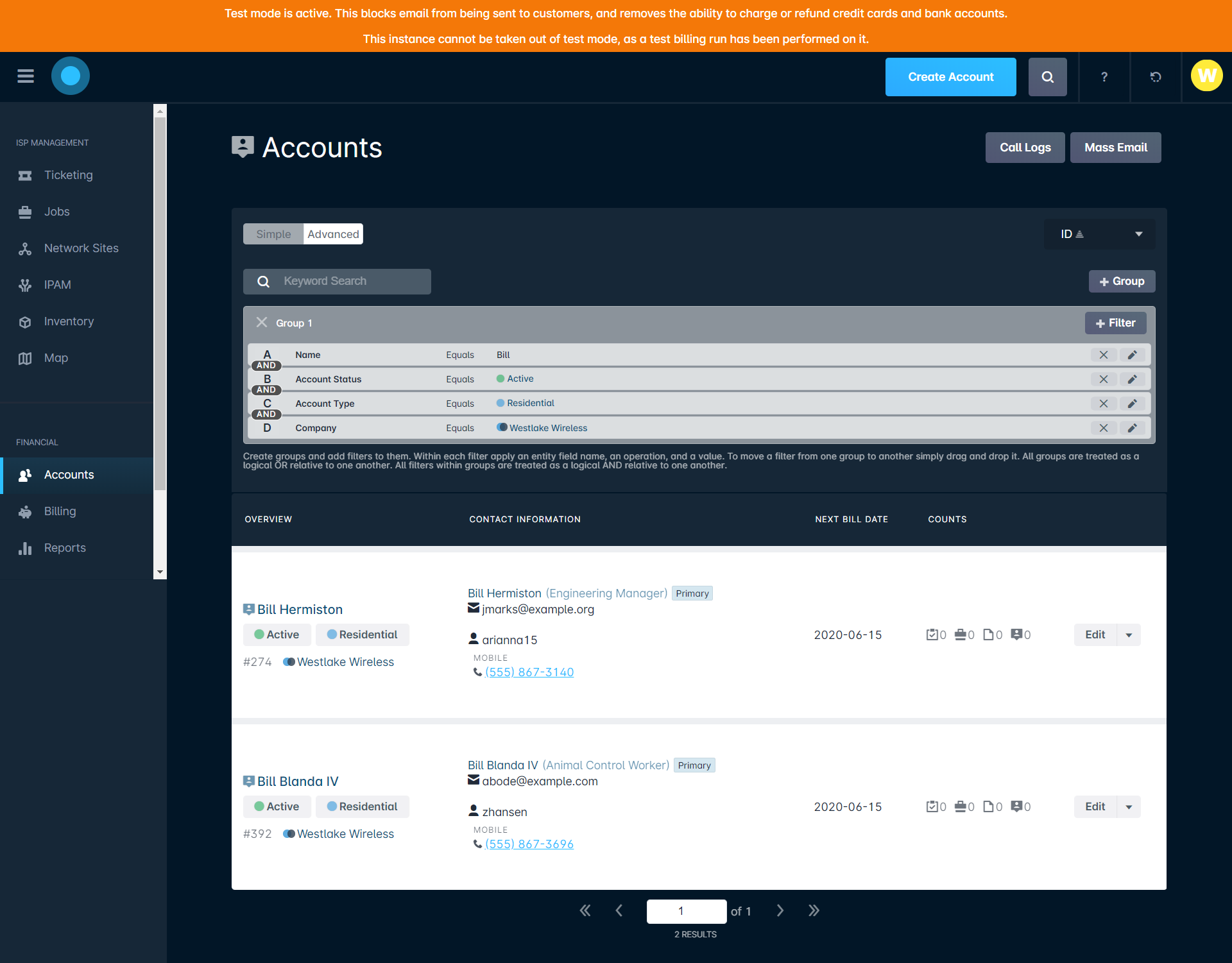Add a Filter to Group 1
Image resolution: width=1232 pixels, height=963 pixels.
tap(1115, 323)
